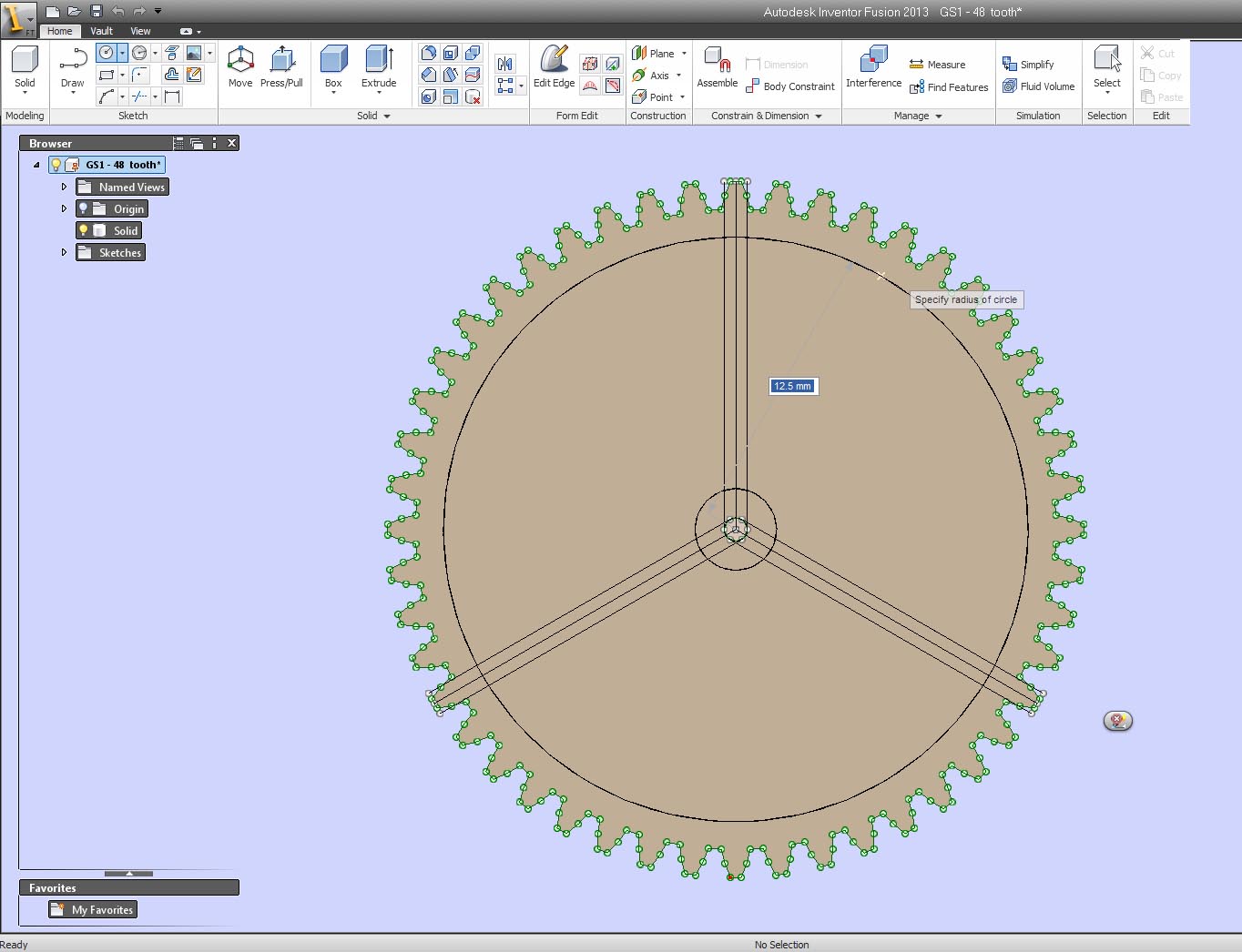Click the My Favorites entry
The width and height of the screenshot is (1242, 952).
click(93, 909)
